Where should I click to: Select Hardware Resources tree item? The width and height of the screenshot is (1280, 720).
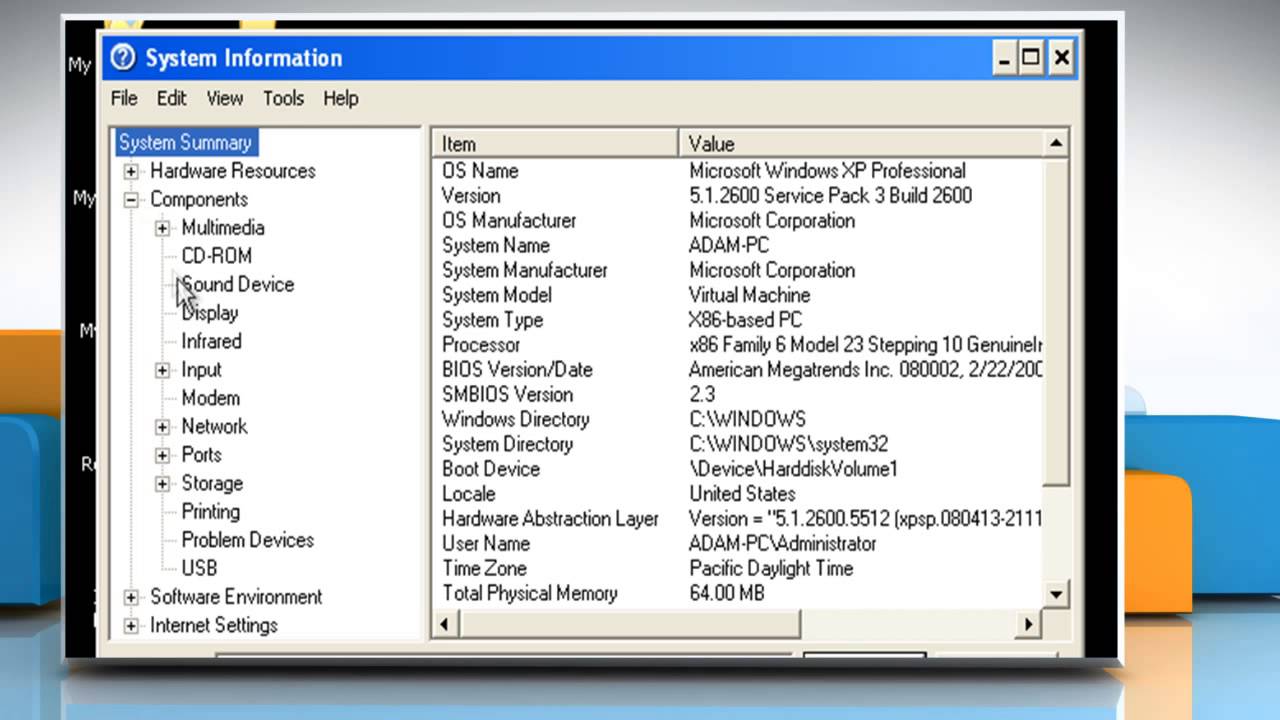[232, 171]
